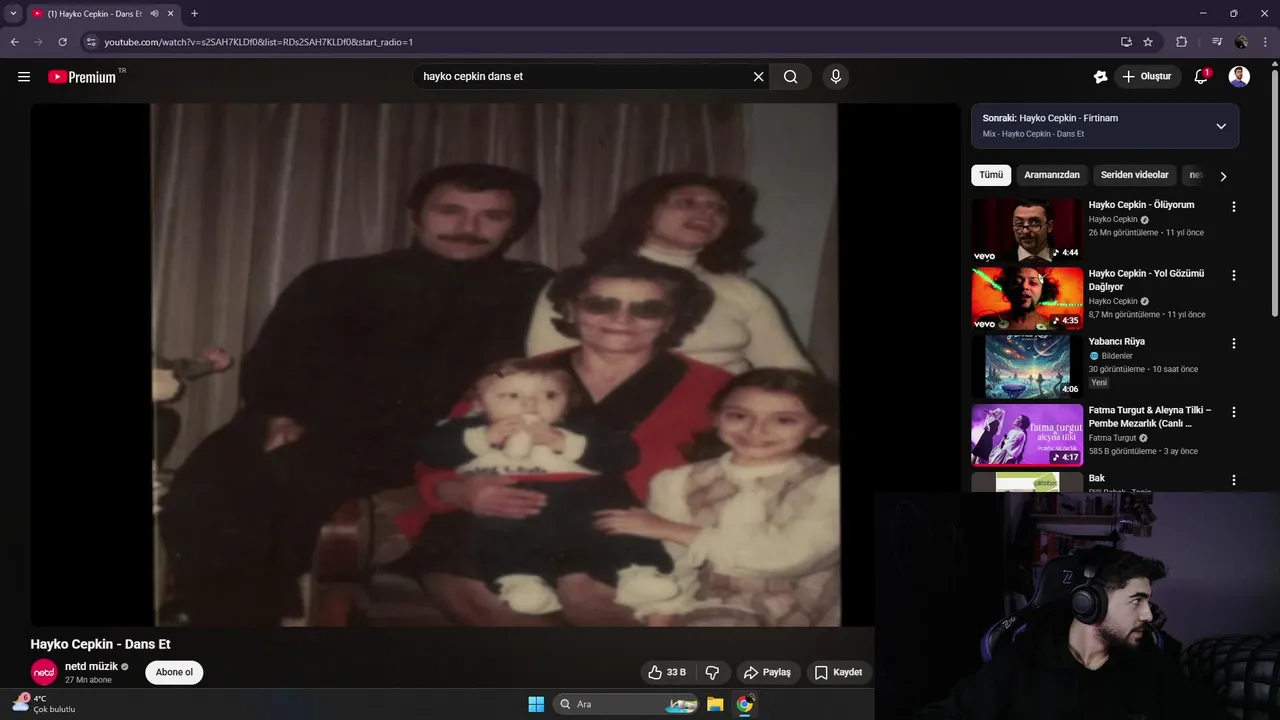The height and width of the screenshot is (720, 1280).
Task: Share the video with Paylaş
Action: point(767,672)
